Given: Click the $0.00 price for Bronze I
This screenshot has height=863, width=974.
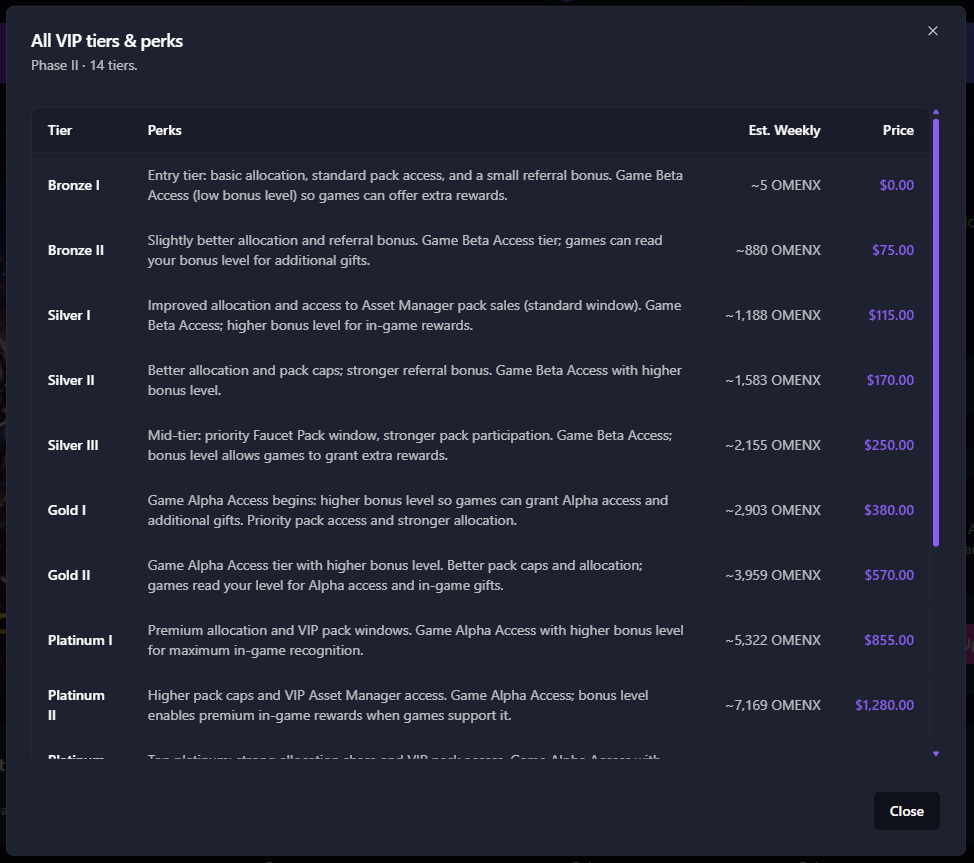Looking at the screenshot, I should pos(896,185).
